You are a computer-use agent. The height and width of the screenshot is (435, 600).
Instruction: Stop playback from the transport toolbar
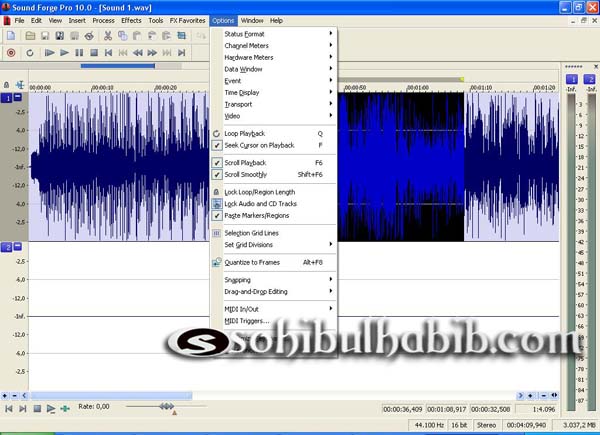point(94,53)
